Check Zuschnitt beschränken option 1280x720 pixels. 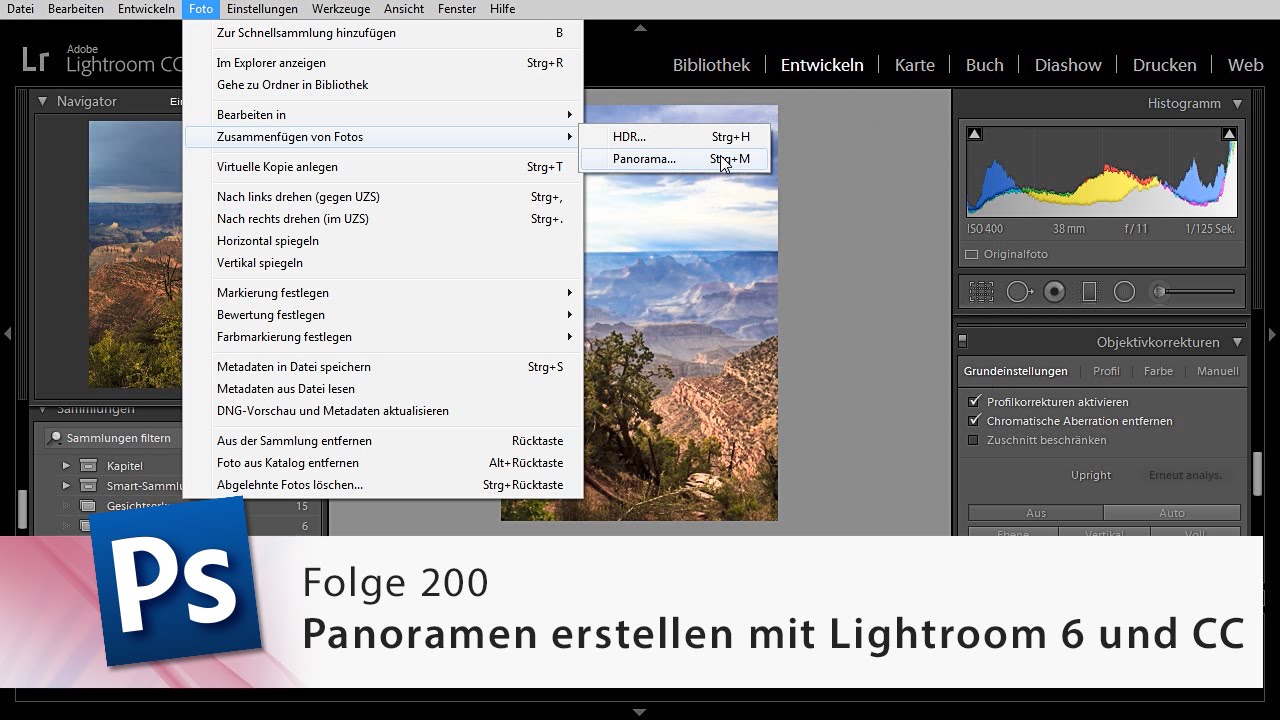point(973,440)
